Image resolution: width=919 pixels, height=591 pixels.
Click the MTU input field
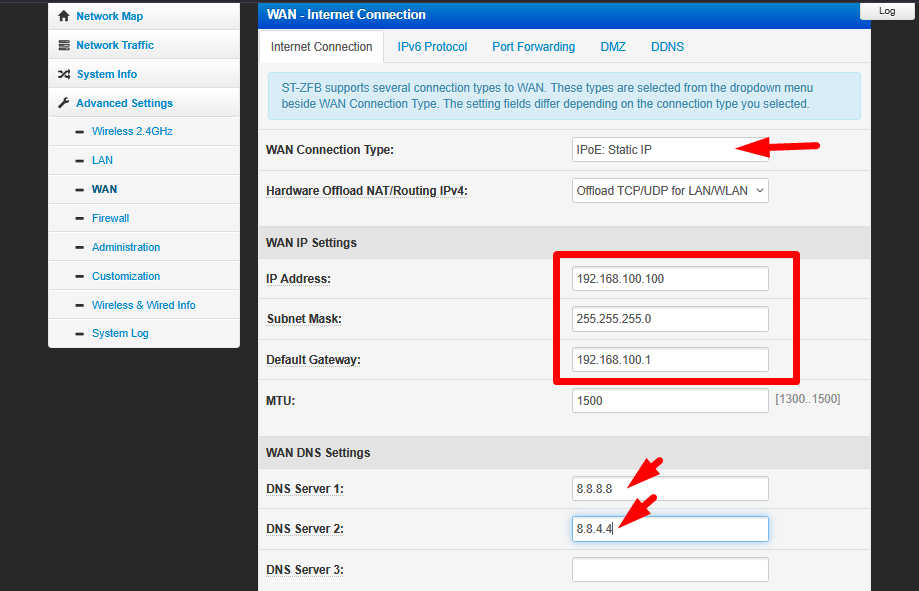[670, 400]
